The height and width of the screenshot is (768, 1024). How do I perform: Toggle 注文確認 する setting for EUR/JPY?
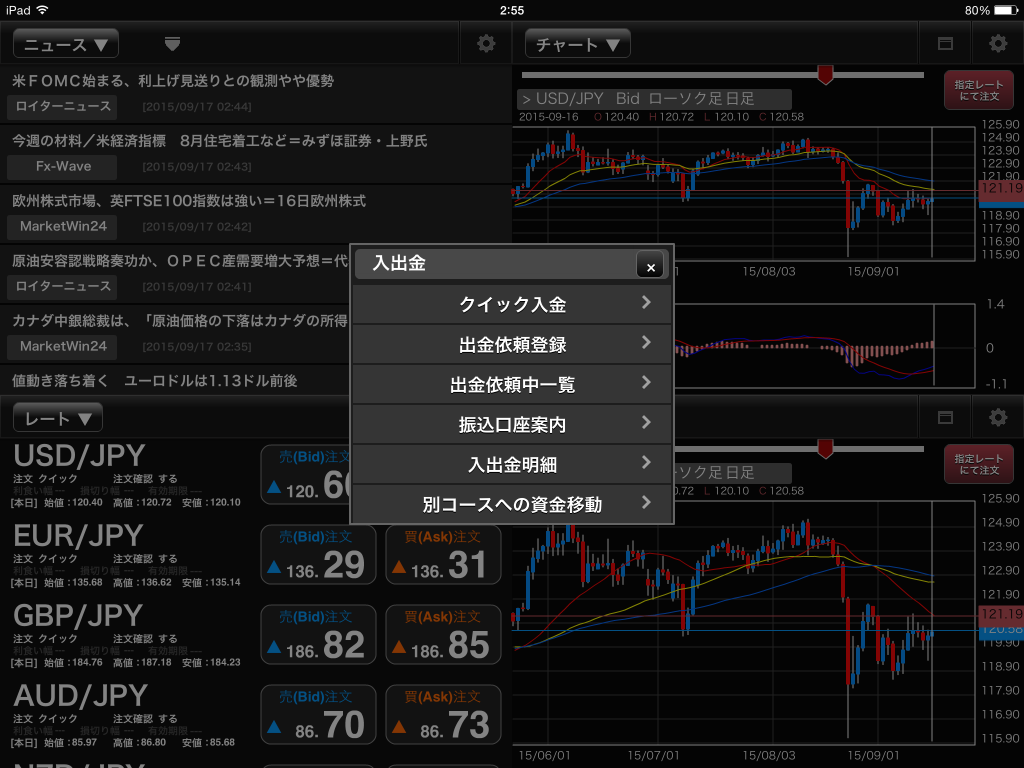[x=145, y=559]
